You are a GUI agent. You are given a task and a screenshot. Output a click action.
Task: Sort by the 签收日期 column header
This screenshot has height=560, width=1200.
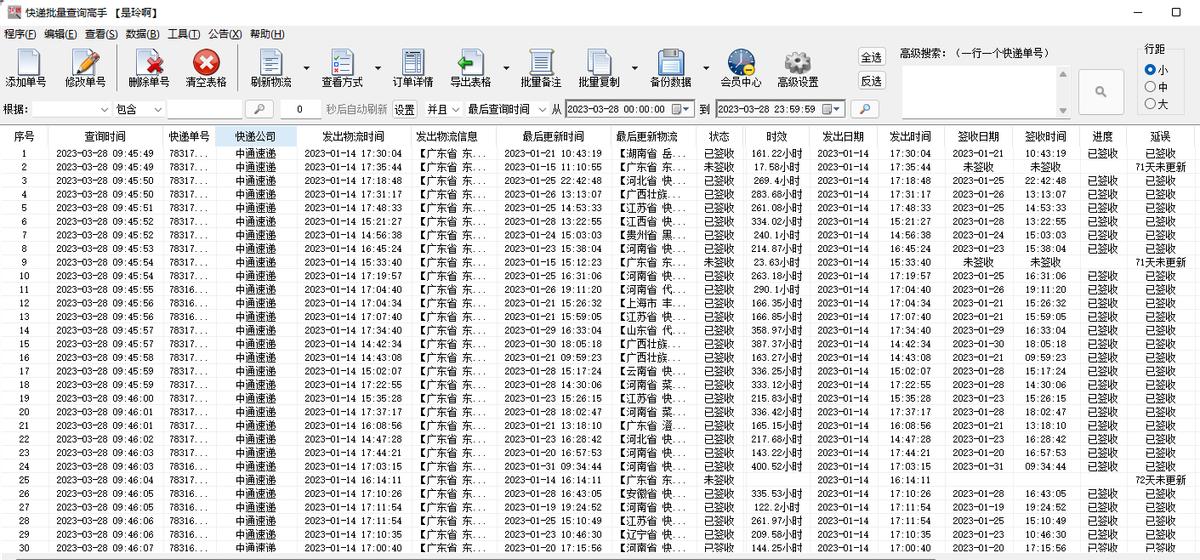coord(978,136)
